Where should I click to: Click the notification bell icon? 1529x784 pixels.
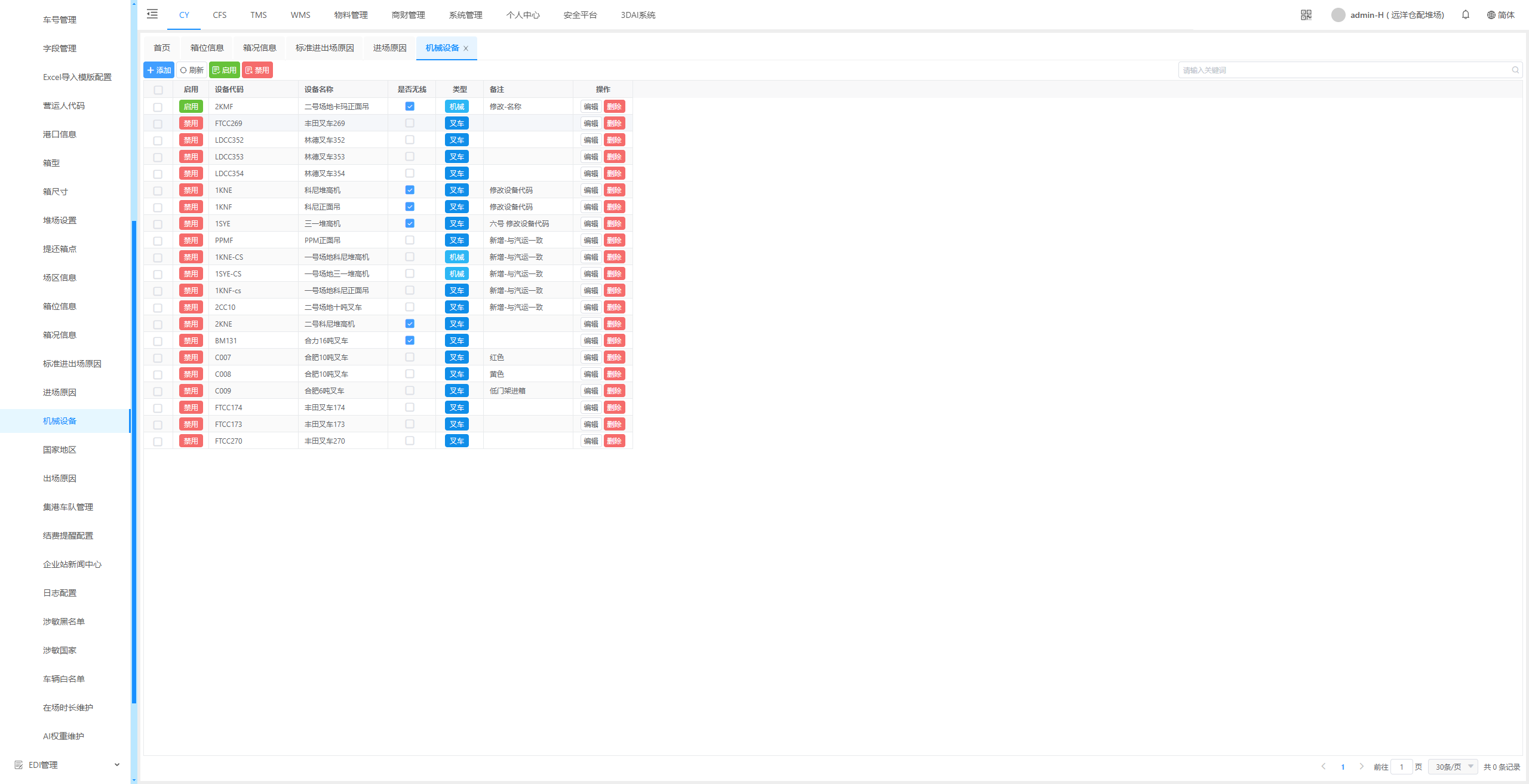[x=1466, y=15]
